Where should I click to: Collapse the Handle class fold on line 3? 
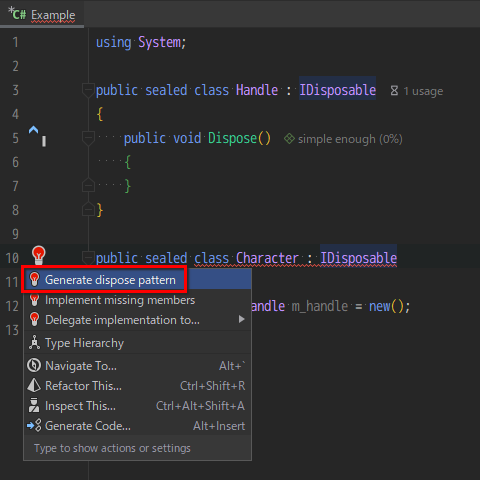click(x=88, y=90)
